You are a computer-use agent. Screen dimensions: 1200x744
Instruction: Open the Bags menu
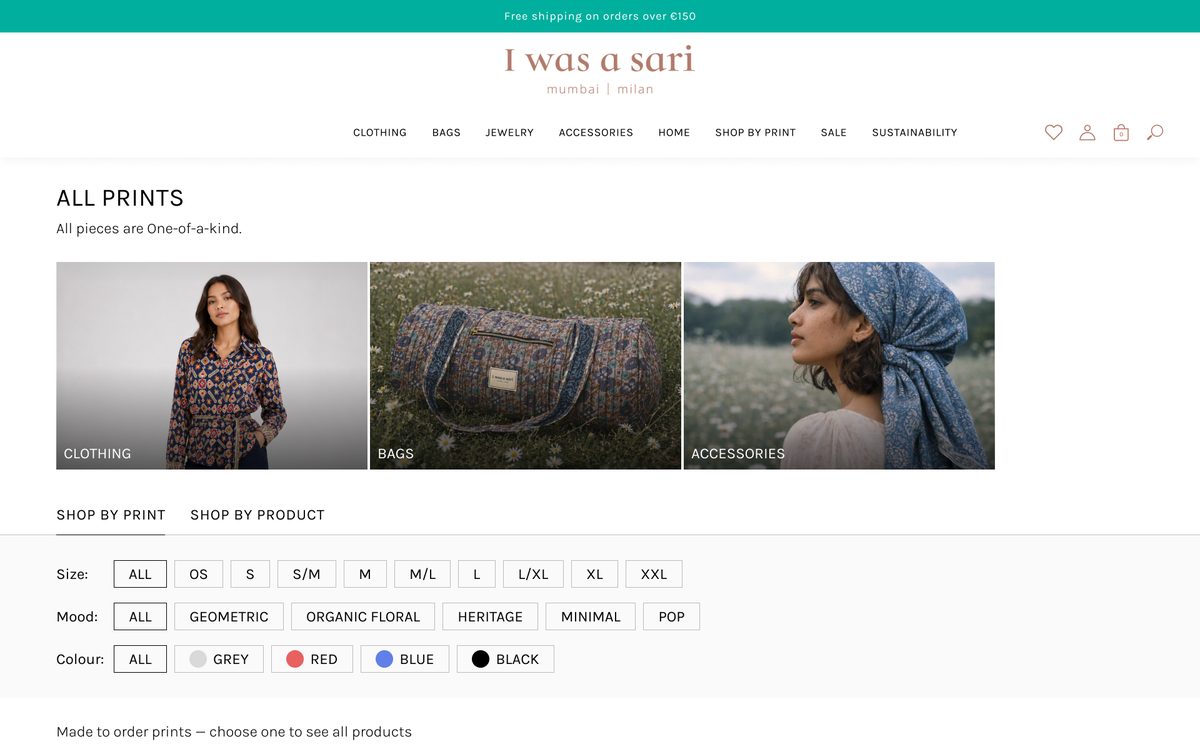coord(446,132)
